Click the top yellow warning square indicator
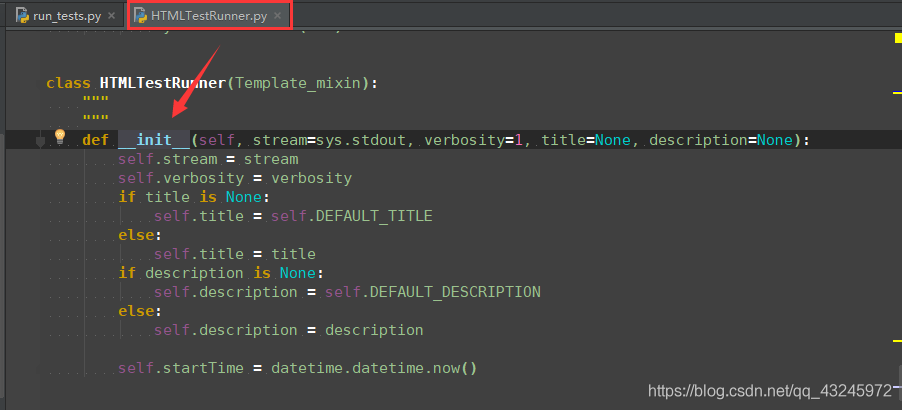Screen dimensions: 902x410 point(896,39)
